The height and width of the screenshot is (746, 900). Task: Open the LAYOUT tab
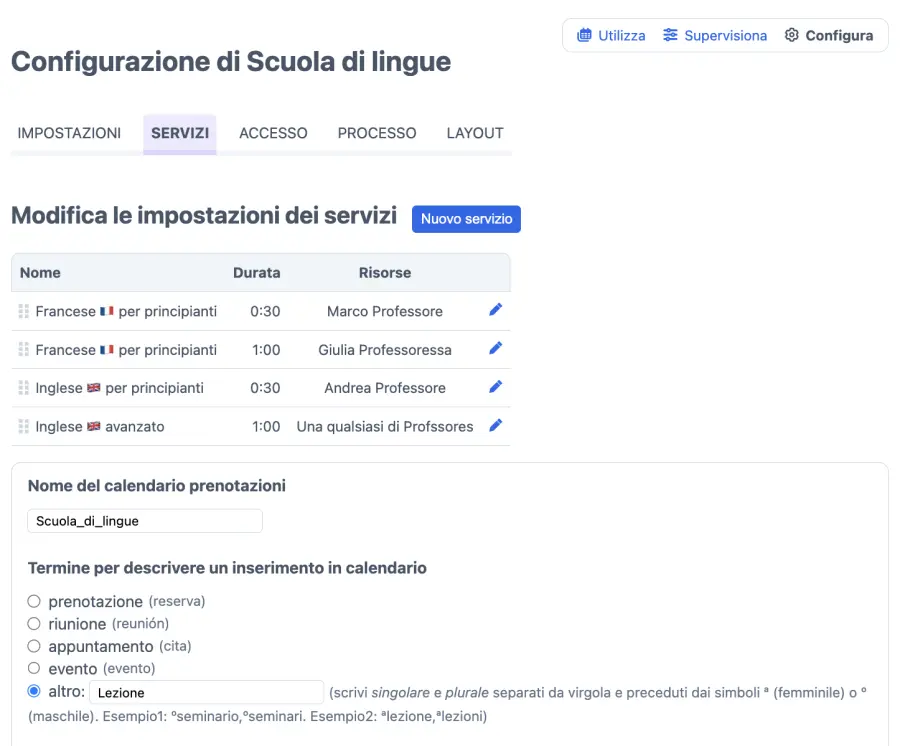(474, 132)
